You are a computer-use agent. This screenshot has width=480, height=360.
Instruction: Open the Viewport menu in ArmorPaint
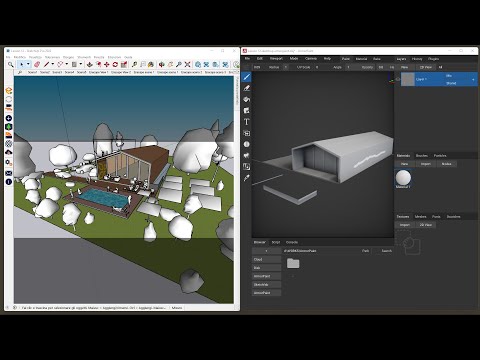[276, 58]
